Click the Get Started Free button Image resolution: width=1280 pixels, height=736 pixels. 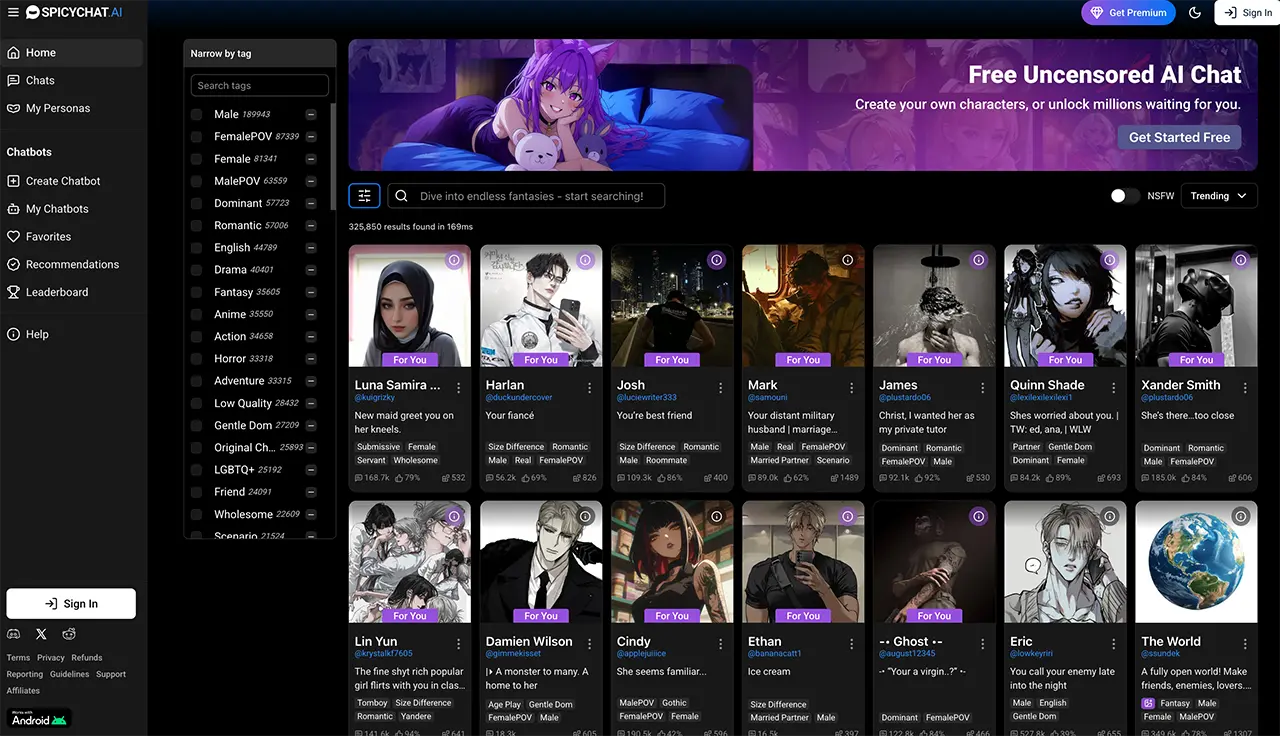[x=1179, y=137]
